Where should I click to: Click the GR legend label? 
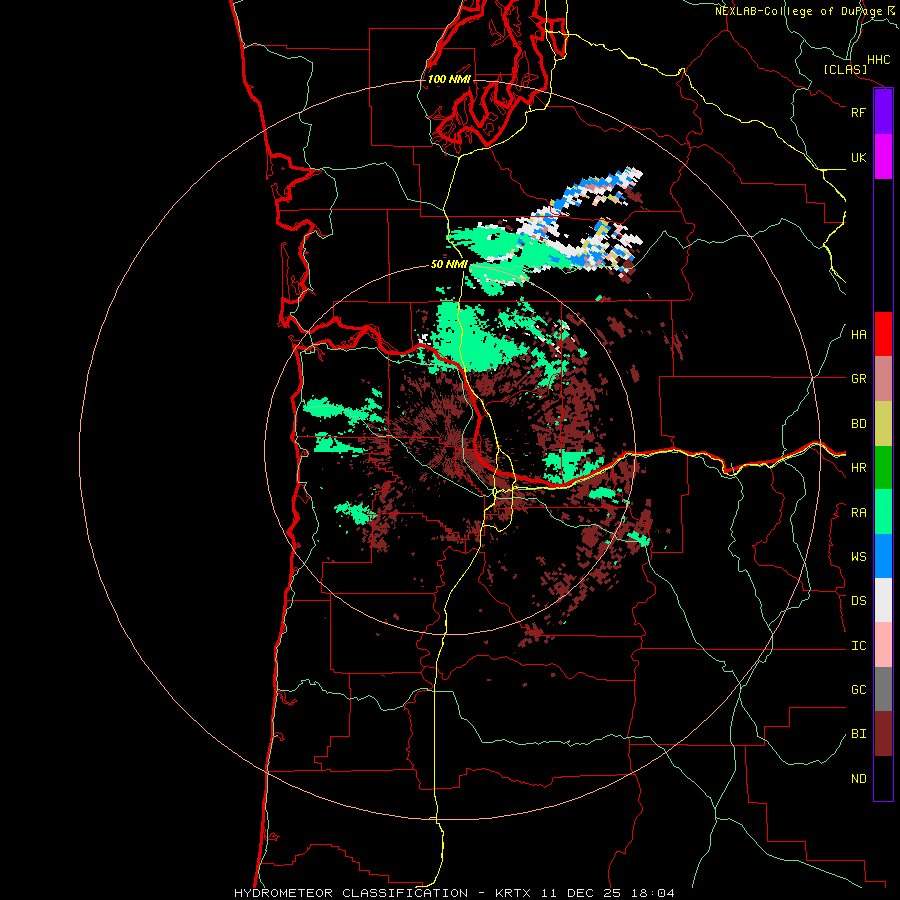click(x=858, y=379)
